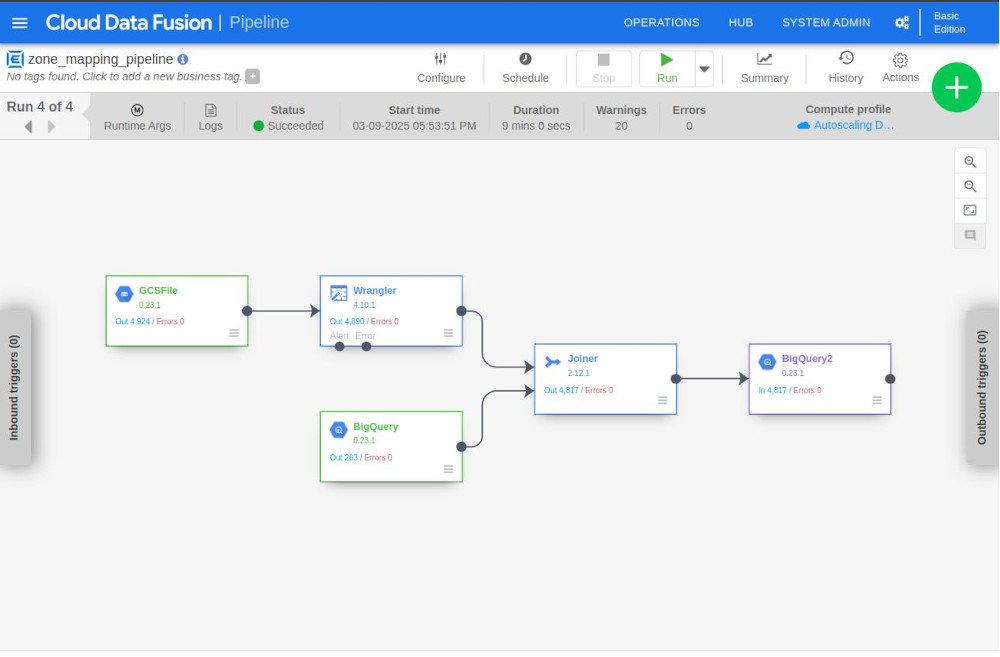The height and width of the screenshot is (657, 1000).
Task: Open the Joiner node hamburger menu
Action: click(663, 401)
